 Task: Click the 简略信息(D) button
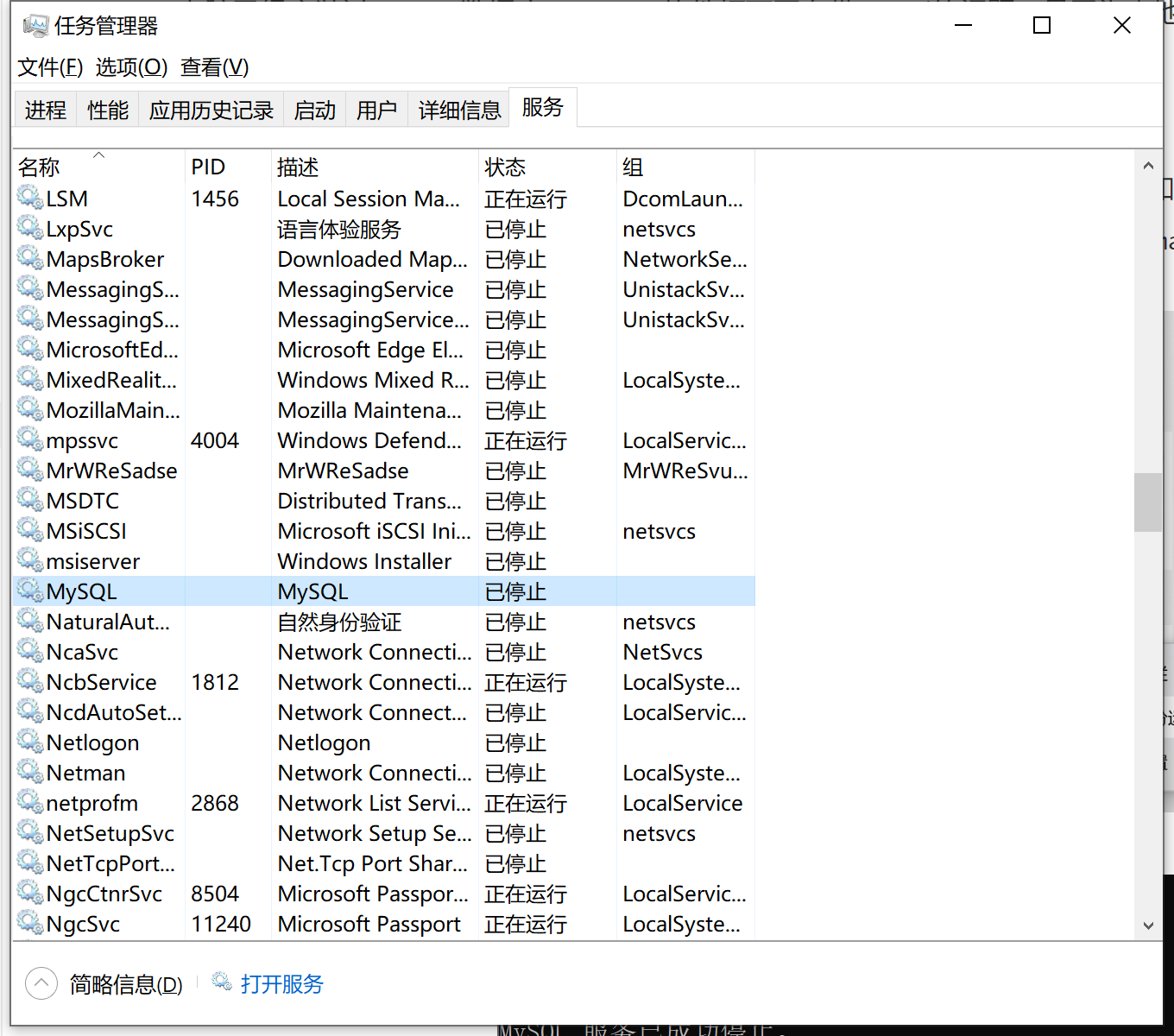coord(125,985)
